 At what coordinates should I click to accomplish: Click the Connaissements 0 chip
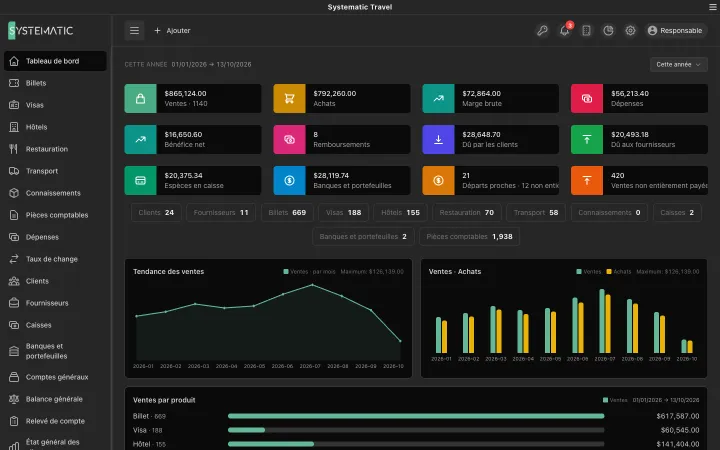(x=609, y=213)
